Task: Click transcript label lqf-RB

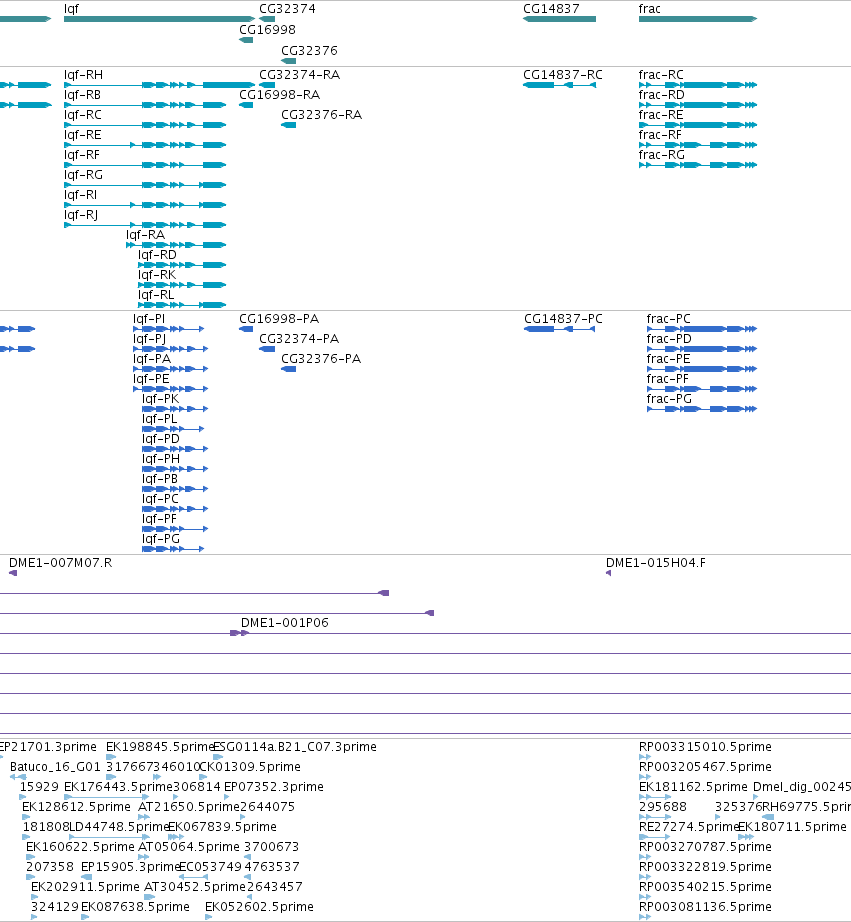Action: point(82,95)
